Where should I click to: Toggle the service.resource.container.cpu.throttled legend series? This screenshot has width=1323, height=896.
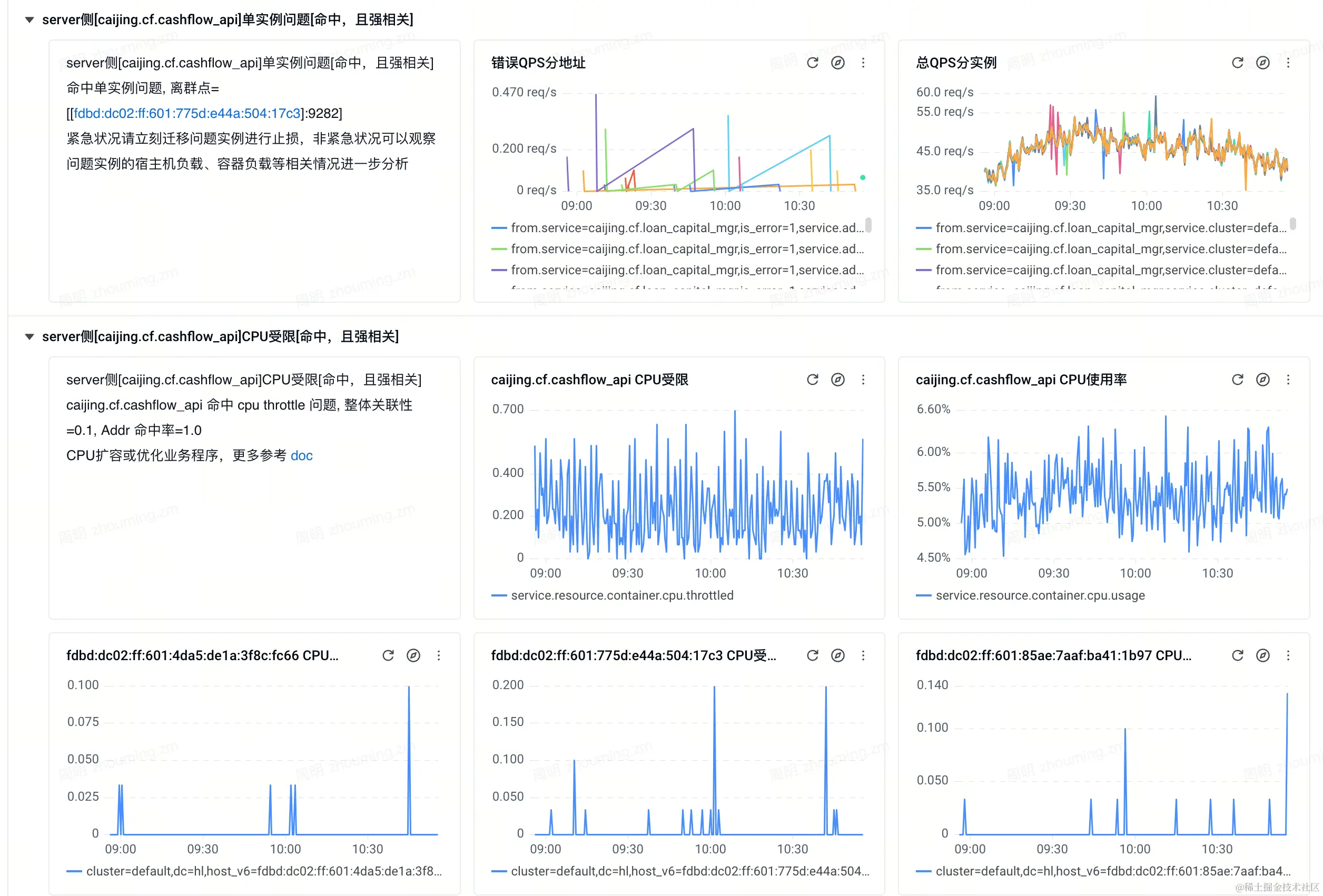[621, 595]
